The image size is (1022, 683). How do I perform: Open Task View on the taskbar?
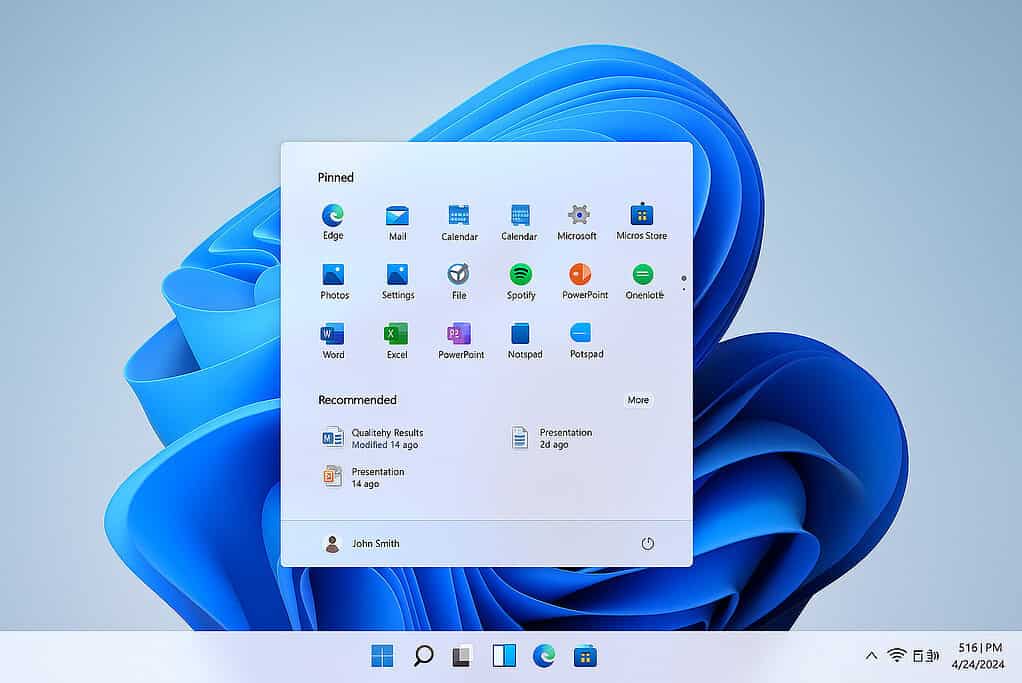(462, 656)
